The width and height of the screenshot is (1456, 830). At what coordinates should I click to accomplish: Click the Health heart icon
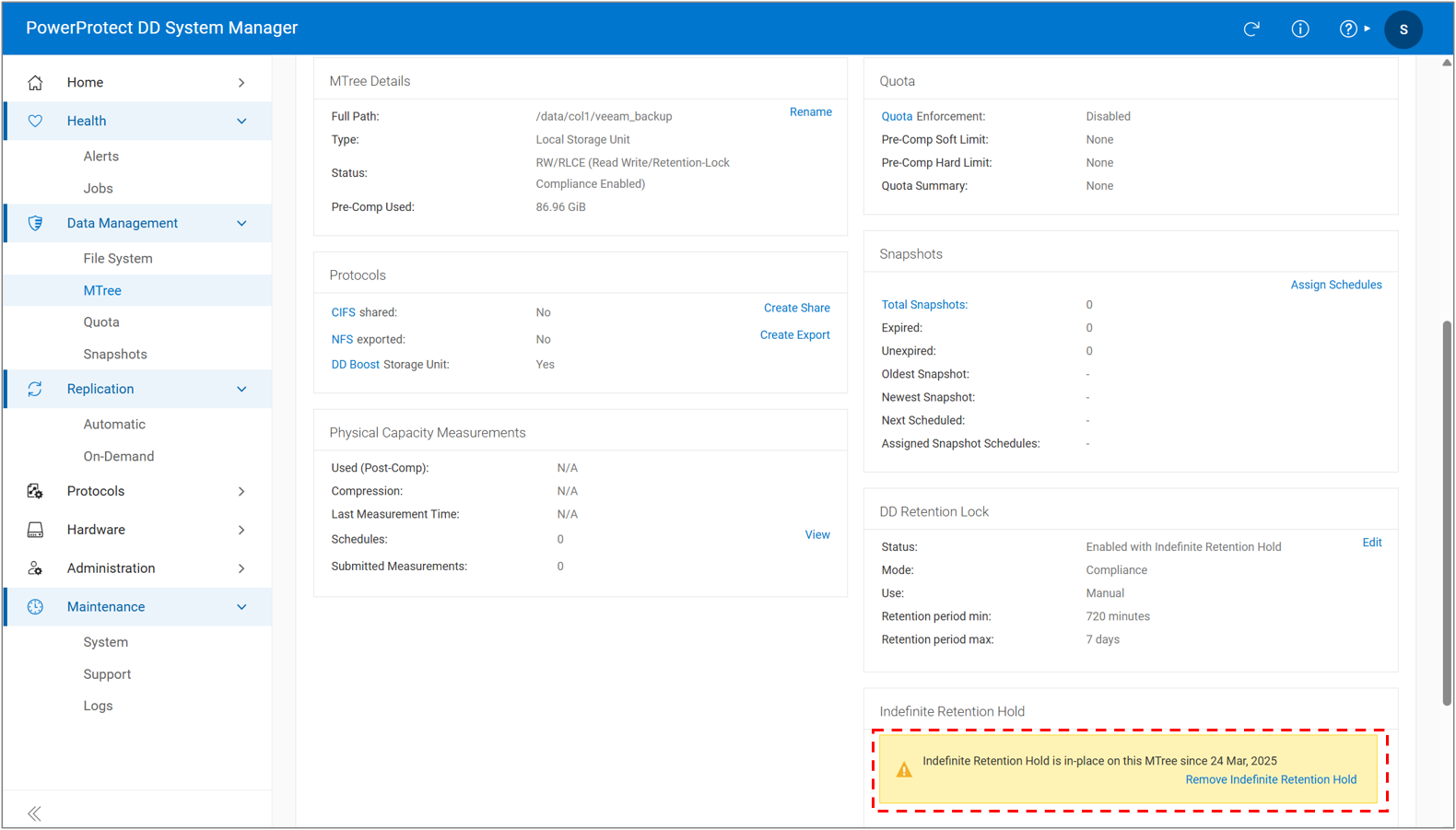35,121
